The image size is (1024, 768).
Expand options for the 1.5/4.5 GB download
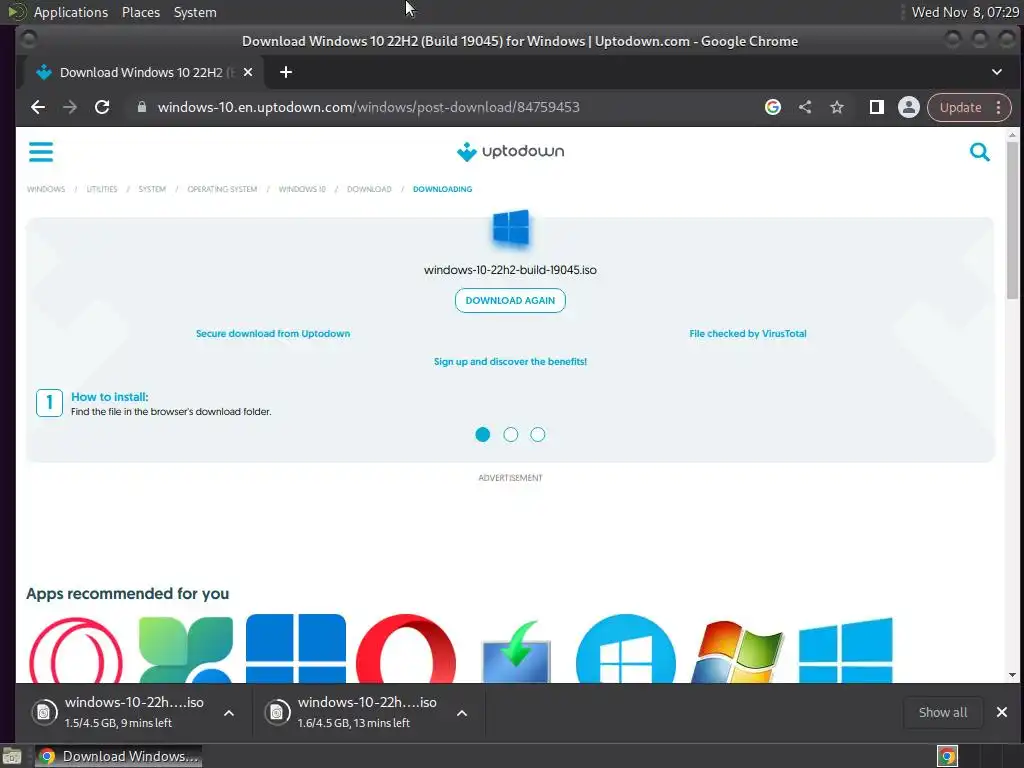click(229, 713)
